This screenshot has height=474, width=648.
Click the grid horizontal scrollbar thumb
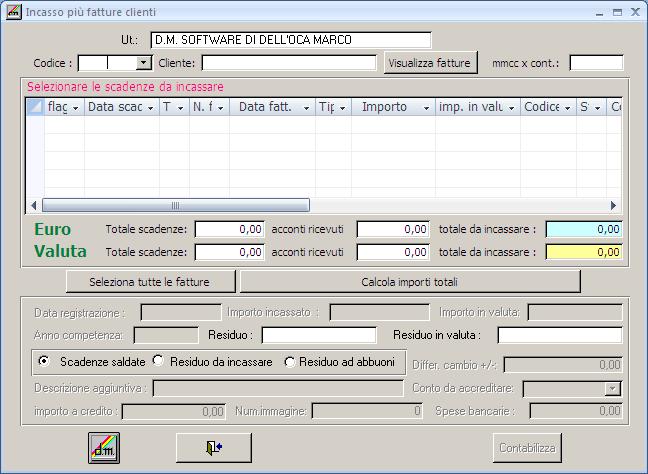(x=176, y=205)
